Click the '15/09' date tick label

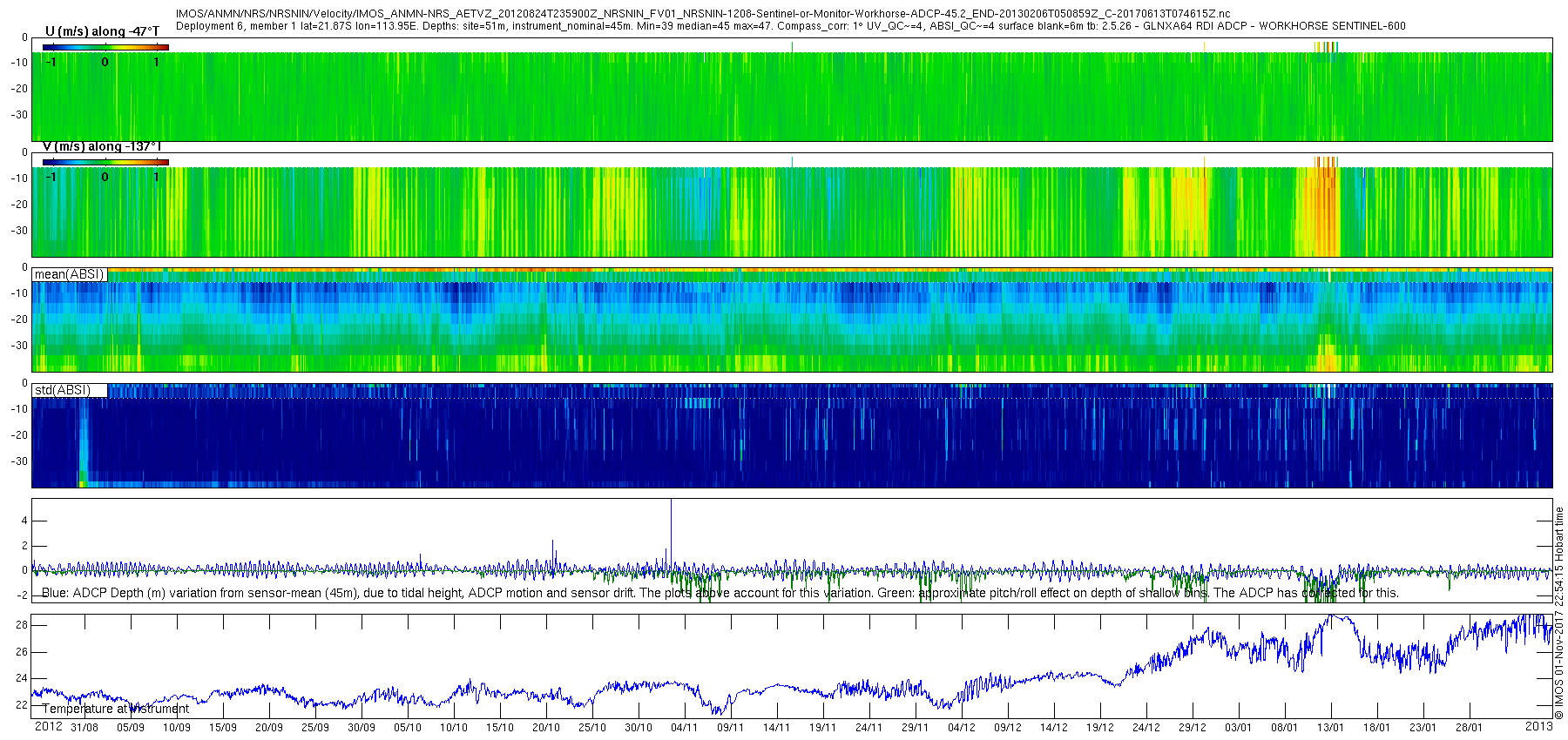click(x=223, y=727)
